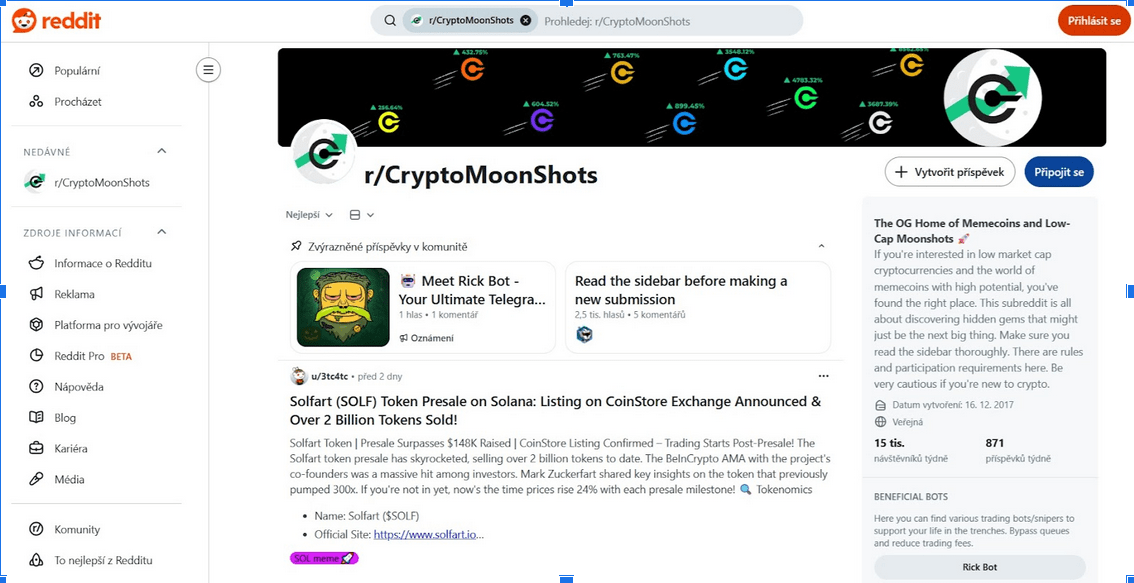
Task: Open the post layout view dropdown
Action: (362, 215)
